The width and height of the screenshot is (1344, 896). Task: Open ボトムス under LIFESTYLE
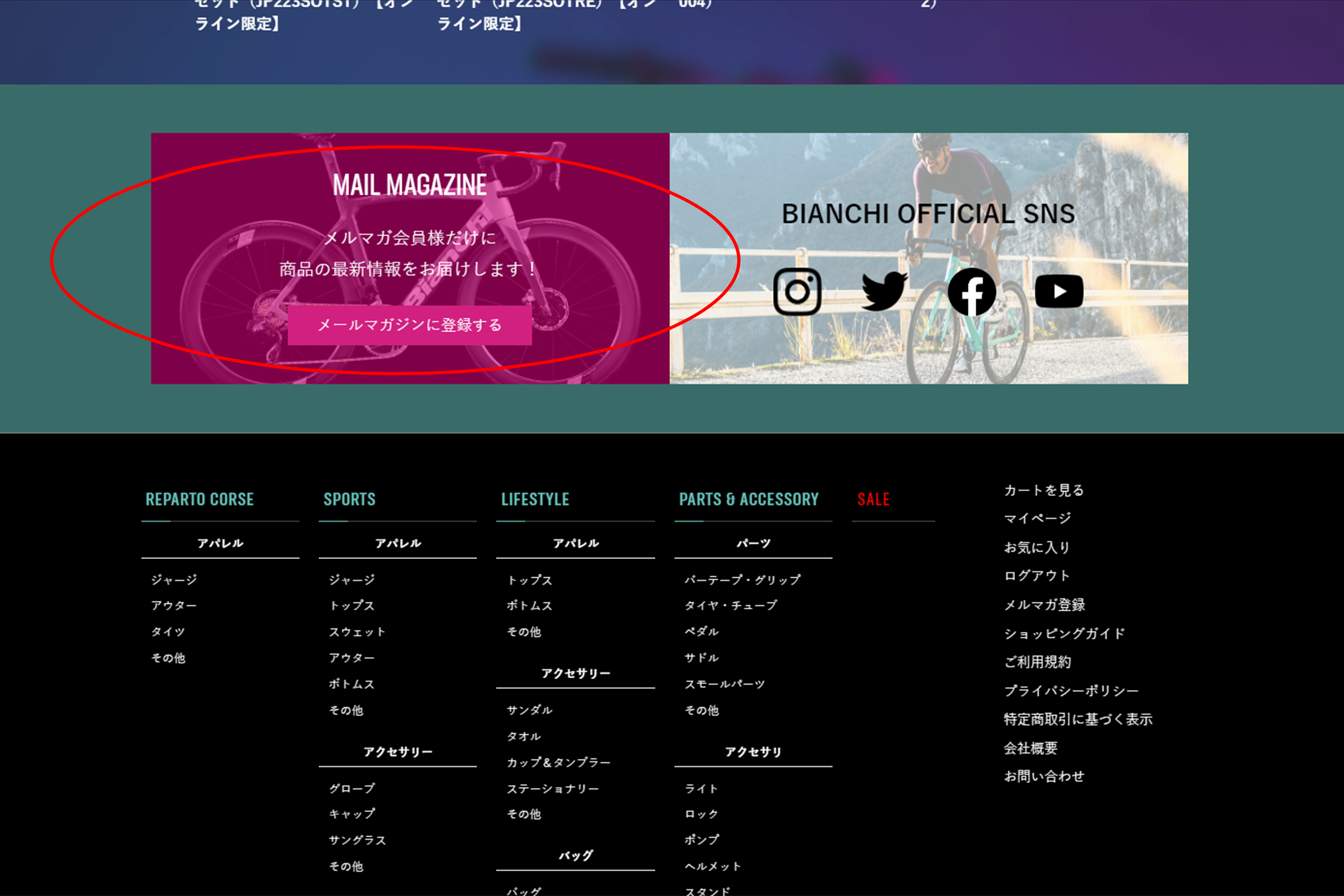point(529,606)
